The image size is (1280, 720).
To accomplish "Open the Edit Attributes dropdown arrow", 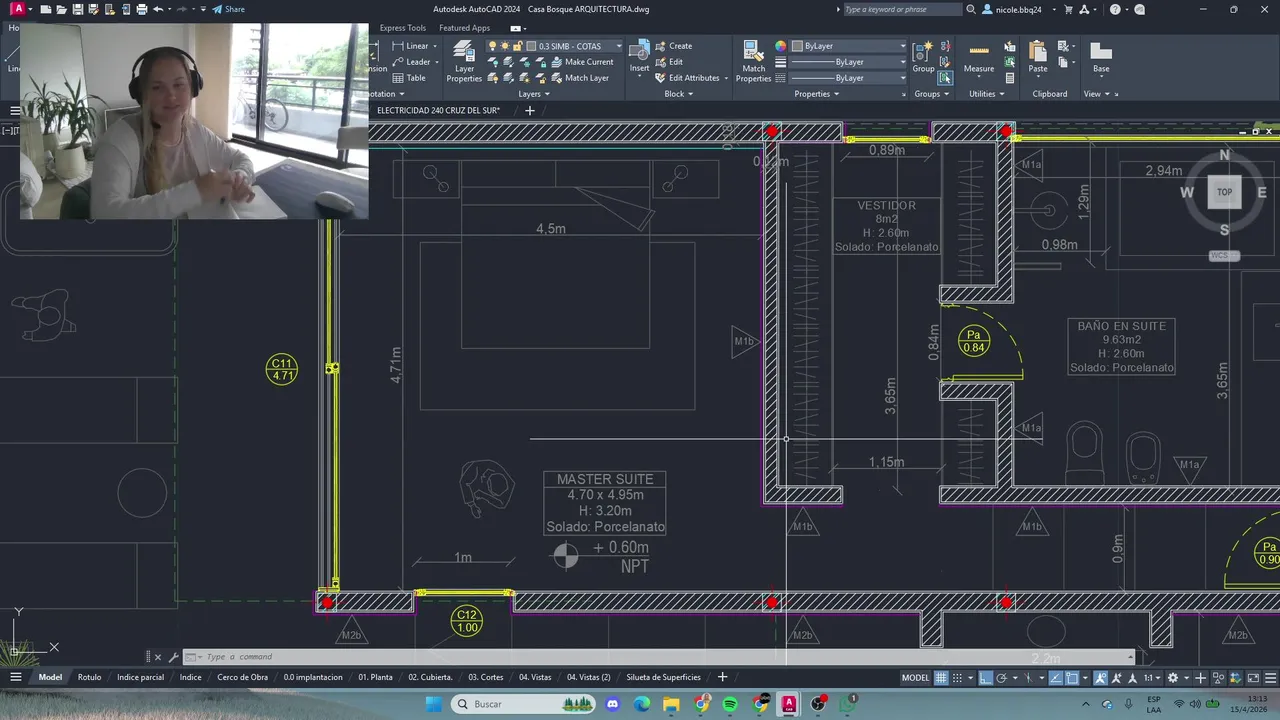I will tap(726, 78).
